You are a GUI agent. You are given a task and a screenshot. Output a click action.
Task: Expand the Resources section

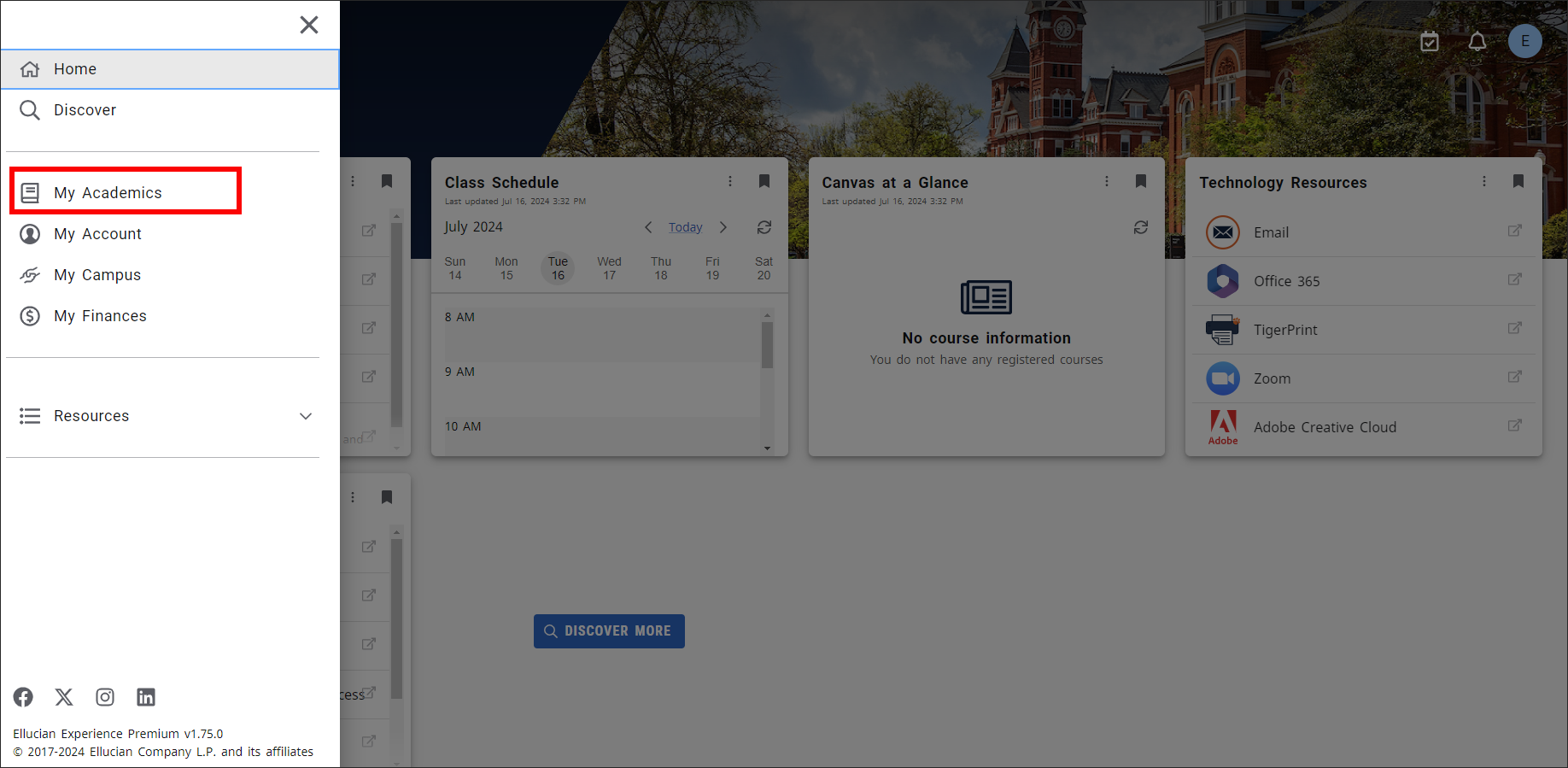pos(305,416)
